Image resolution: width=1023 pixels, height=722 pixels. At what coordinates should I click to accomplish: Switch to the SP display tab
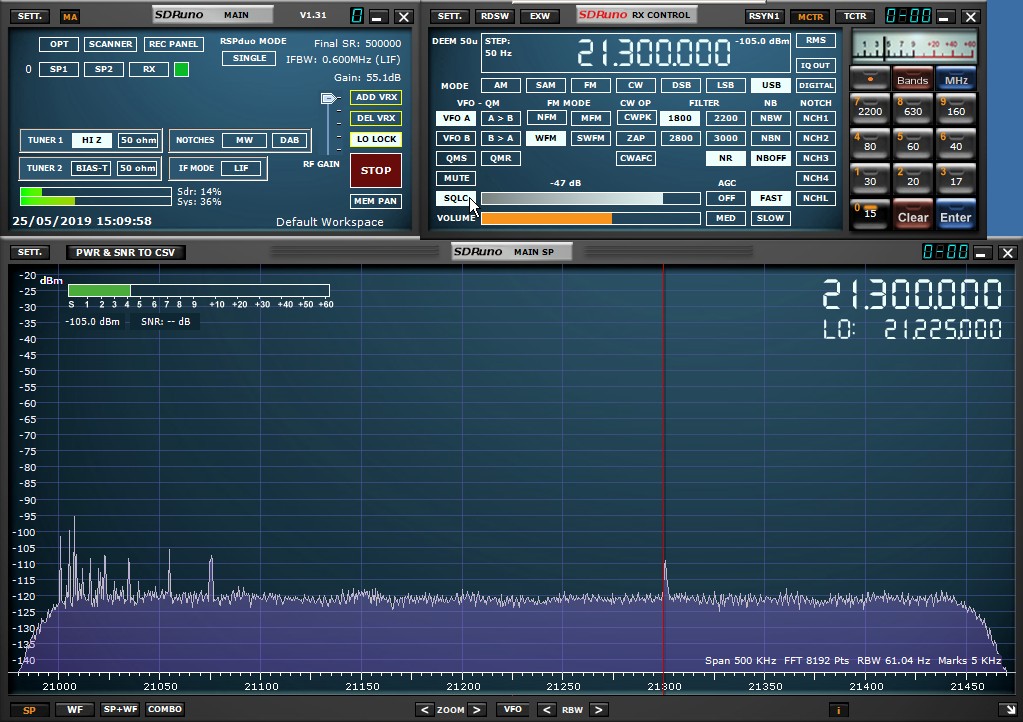29,710
